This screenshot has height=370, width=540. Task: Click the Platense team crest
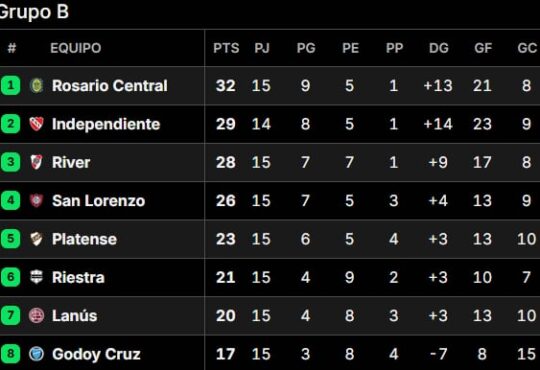point(37,239)
